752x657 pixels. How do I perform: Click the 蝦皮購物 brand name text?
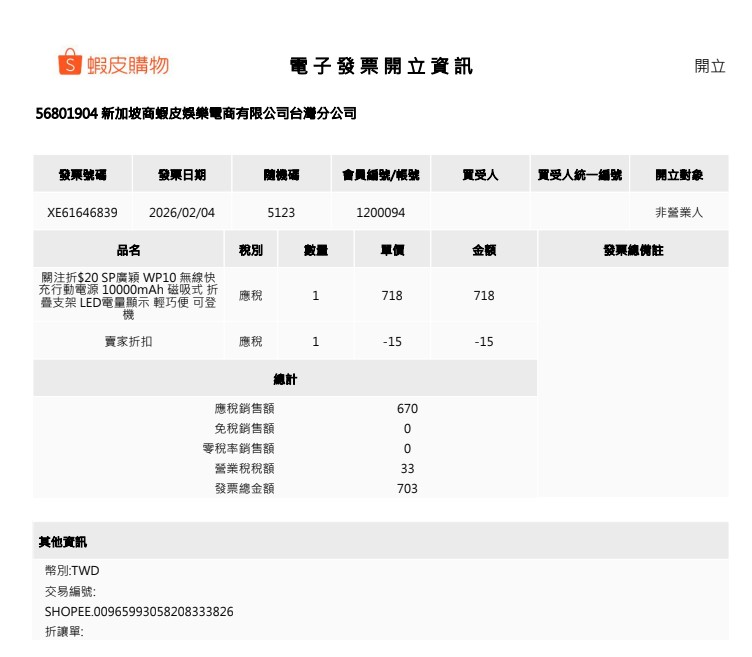click(127, 65)
